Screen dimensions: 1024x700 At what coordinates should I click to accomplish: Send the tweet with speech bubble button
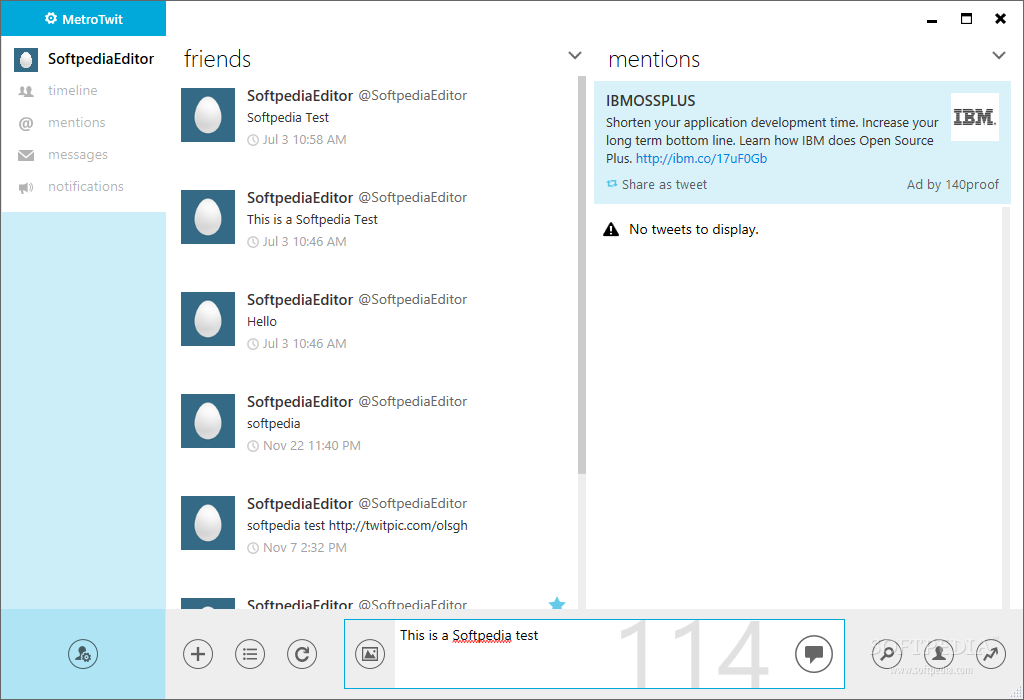pos(814,654)
